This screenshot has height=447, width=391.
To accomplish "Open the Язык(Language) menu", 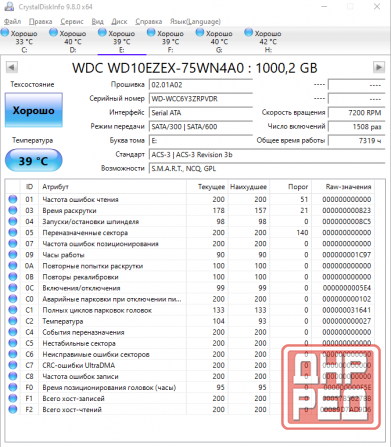I will (195, 22).
